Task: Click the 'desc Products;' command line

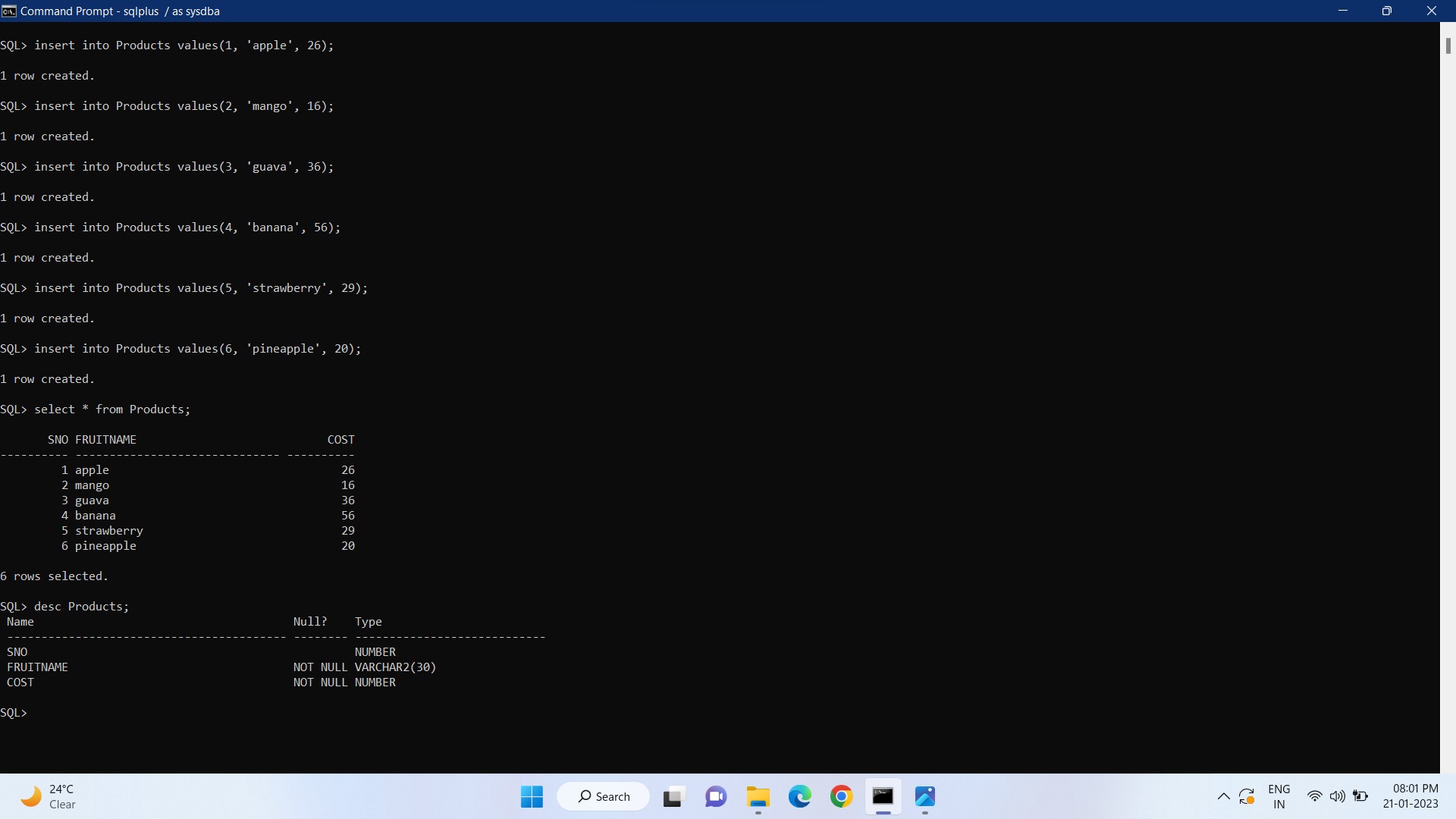Action: pyautogui.click(x=65, y=607)
